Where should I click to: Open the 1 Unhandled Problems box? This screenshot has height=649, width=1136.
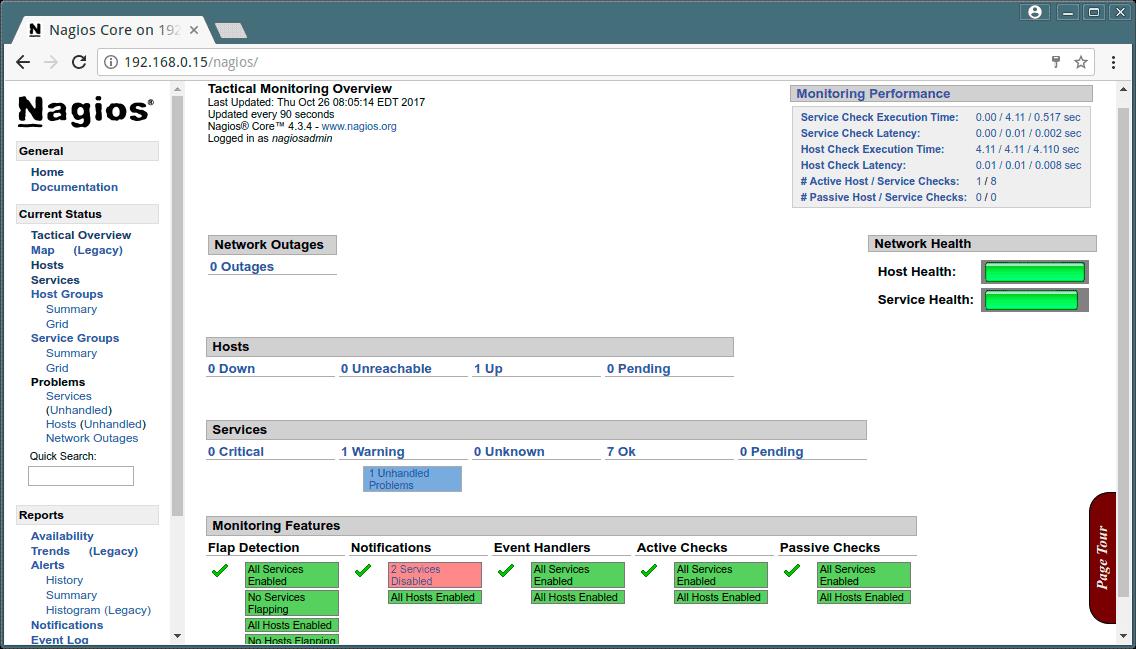coord(411,478)
